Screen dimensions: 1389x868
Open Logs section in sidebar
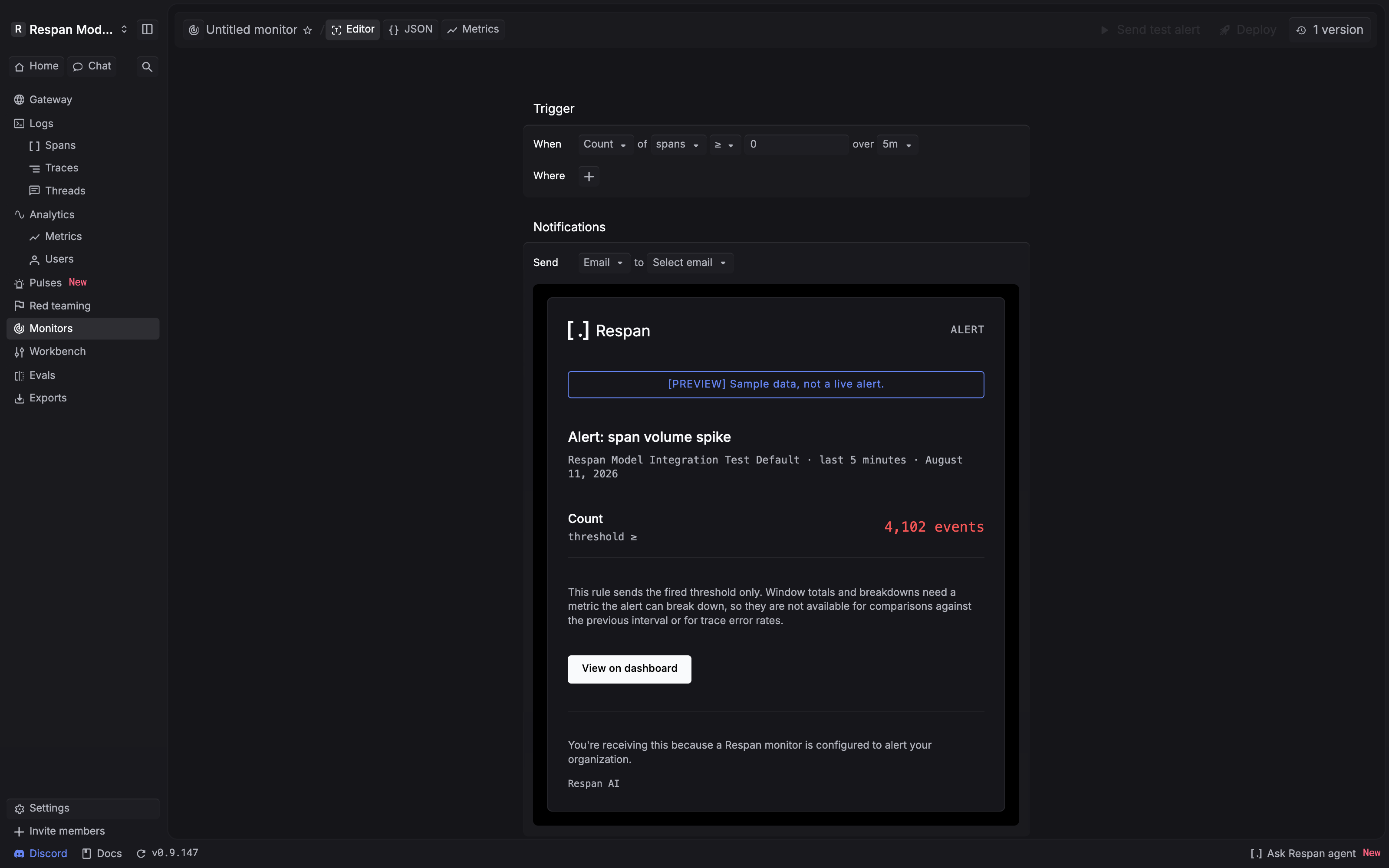pyautogui.click(x=83, y=123)
